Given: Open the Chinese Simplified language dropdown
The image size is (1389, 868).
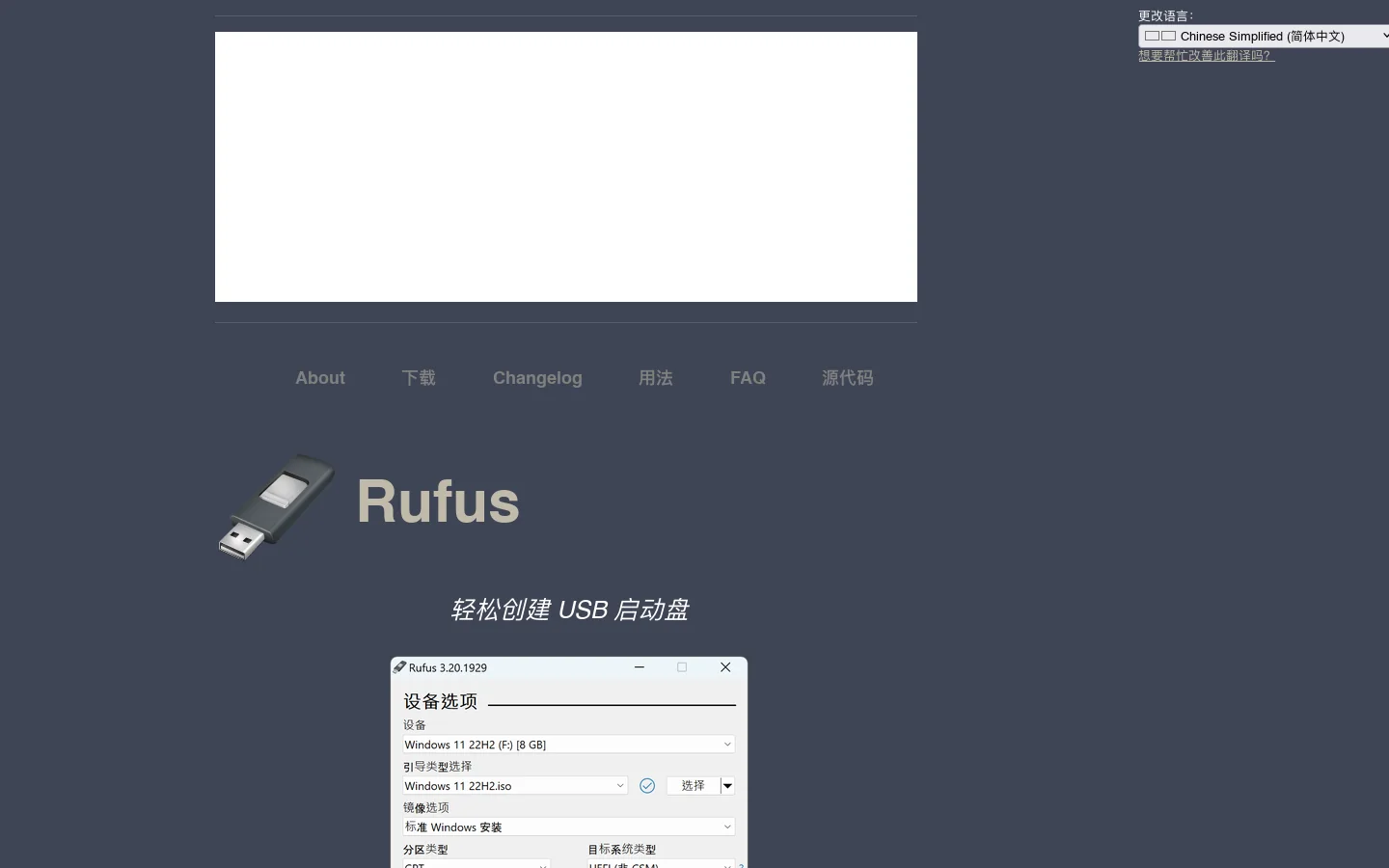Looking at the screenshot, I should click(x=1265, y=36).
